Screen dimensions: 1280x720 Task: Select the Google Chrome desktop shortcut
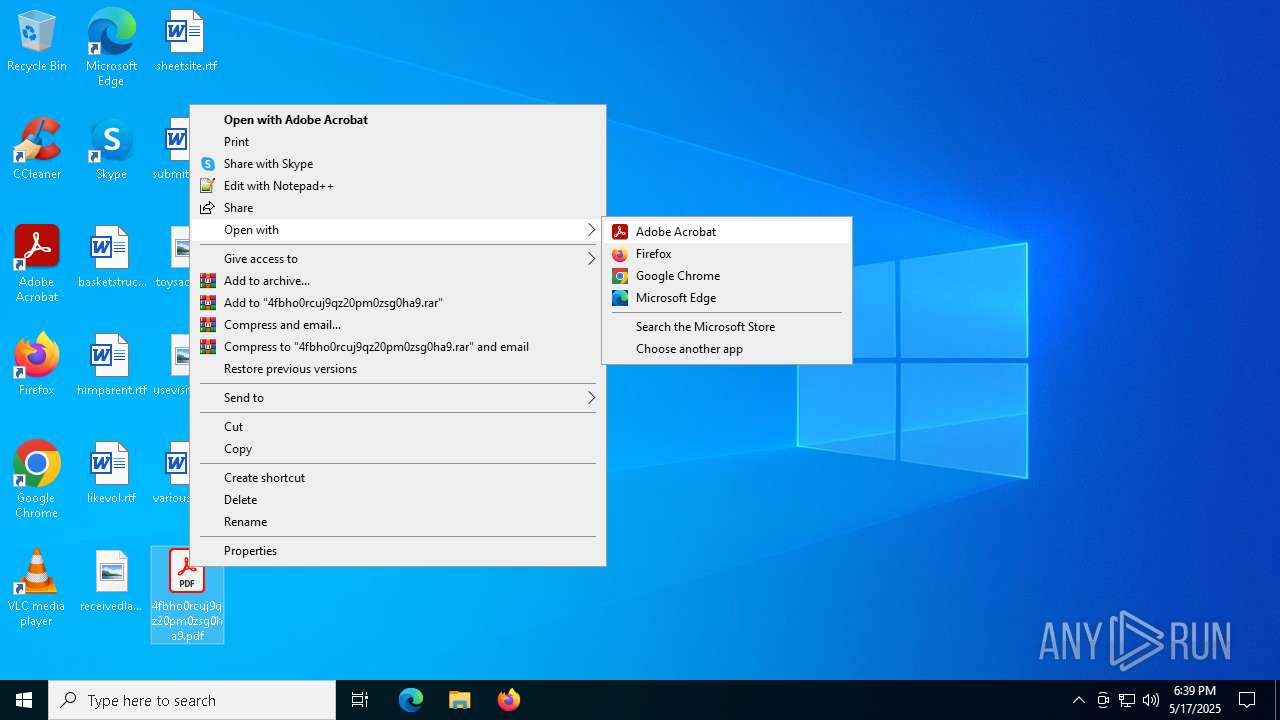(37, 480)
